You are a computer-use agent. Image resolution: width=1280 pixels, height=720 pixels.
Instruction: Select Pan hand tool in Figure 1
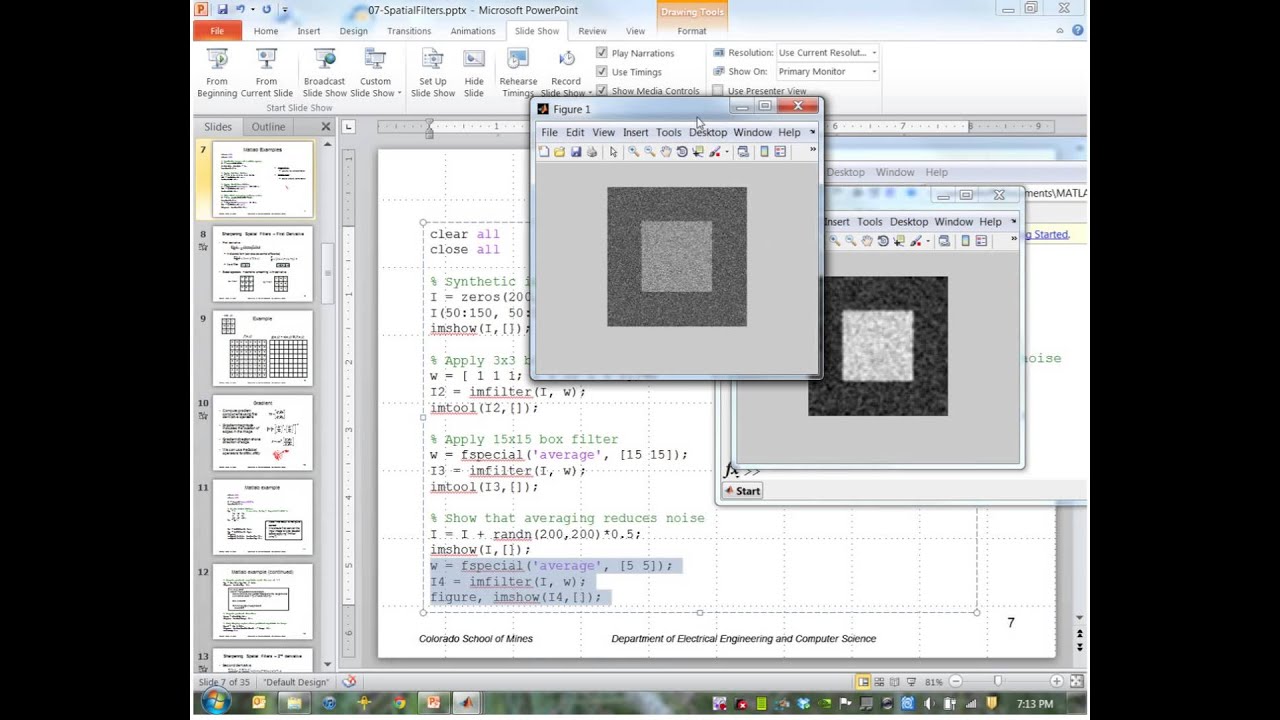coord(666,152)
